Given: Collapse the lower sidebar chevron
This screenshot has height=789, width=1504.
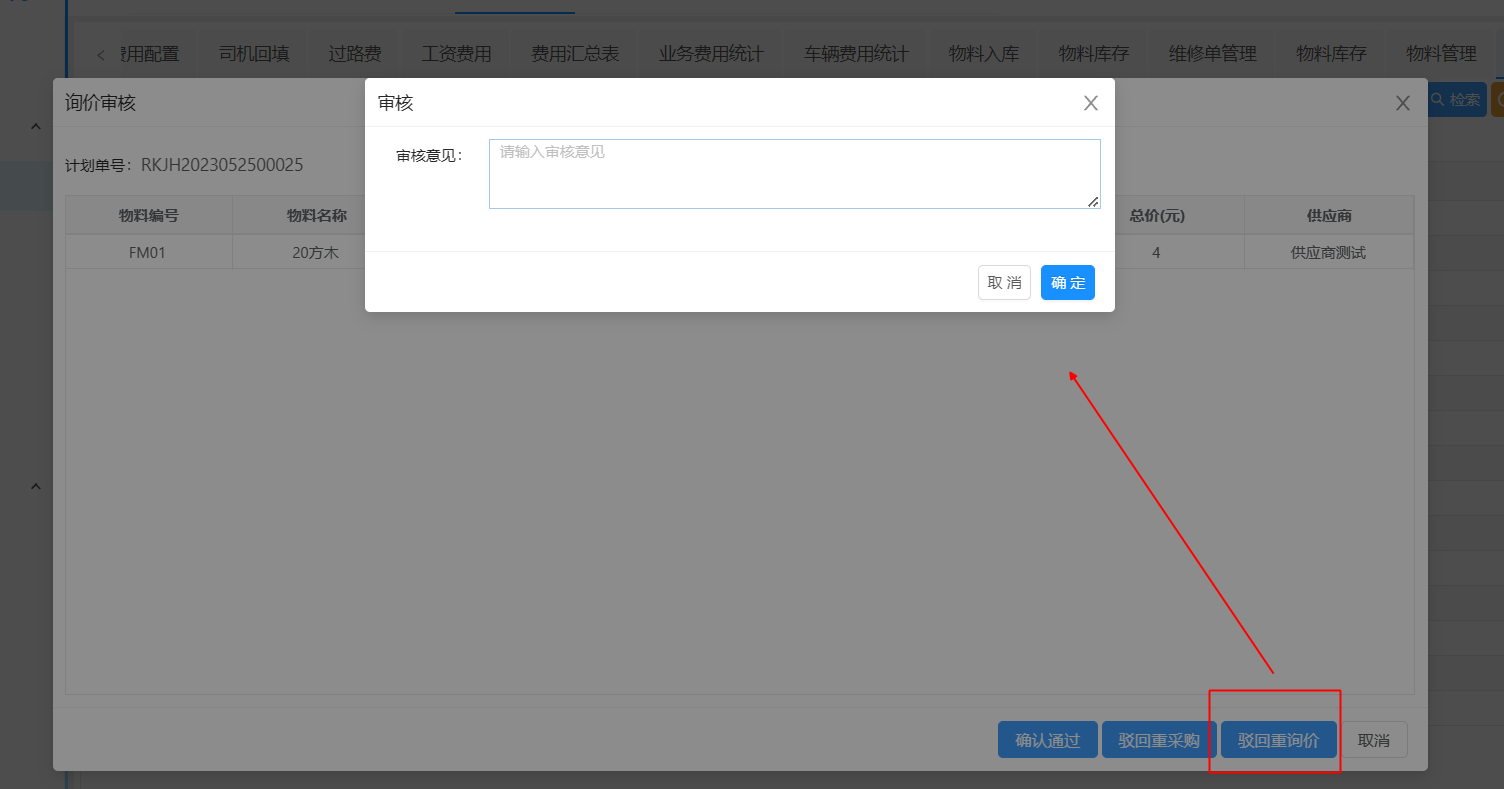Looking at the screenshot, I should (x=35, y=487).
